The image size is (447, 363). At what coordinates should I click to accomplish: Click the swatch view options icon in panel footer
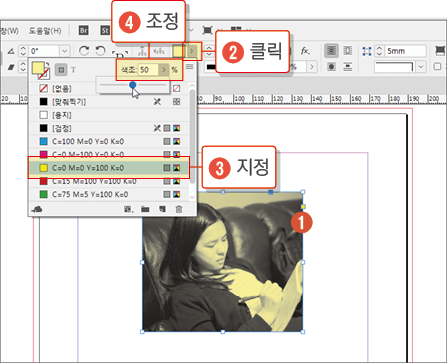point(129,209)
